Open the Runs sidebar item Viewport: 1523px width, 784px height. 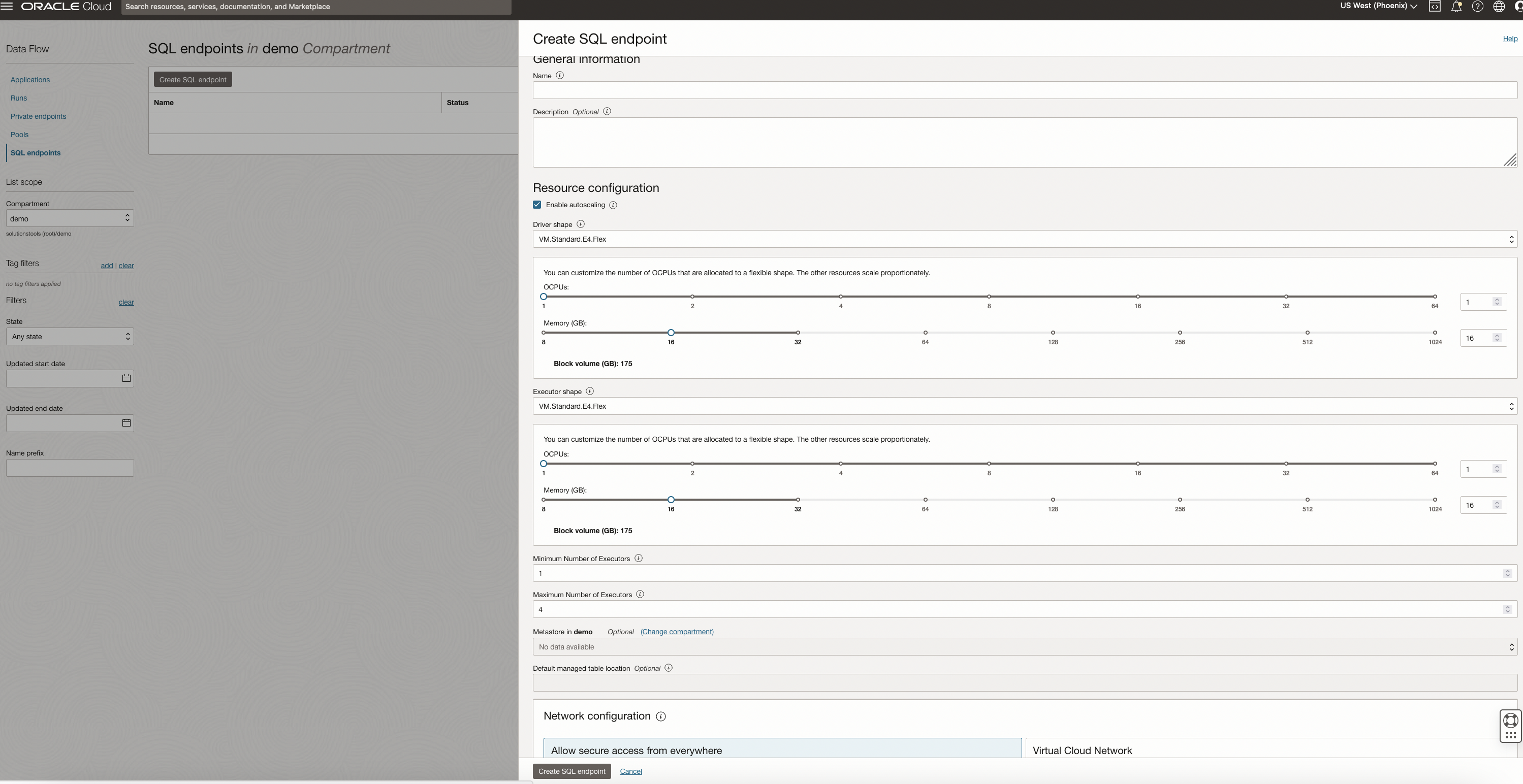pos(18,97)
